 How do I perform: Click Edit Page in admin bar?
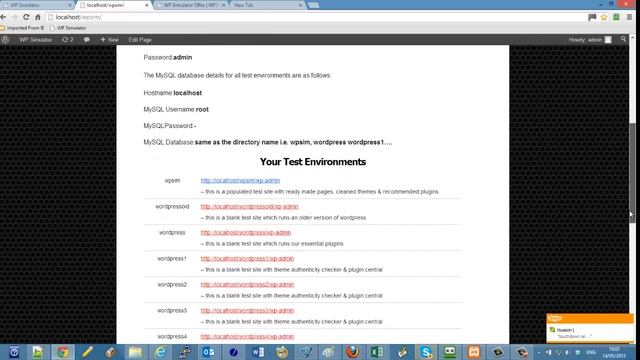pyautogui.click(x=140, y=40)
